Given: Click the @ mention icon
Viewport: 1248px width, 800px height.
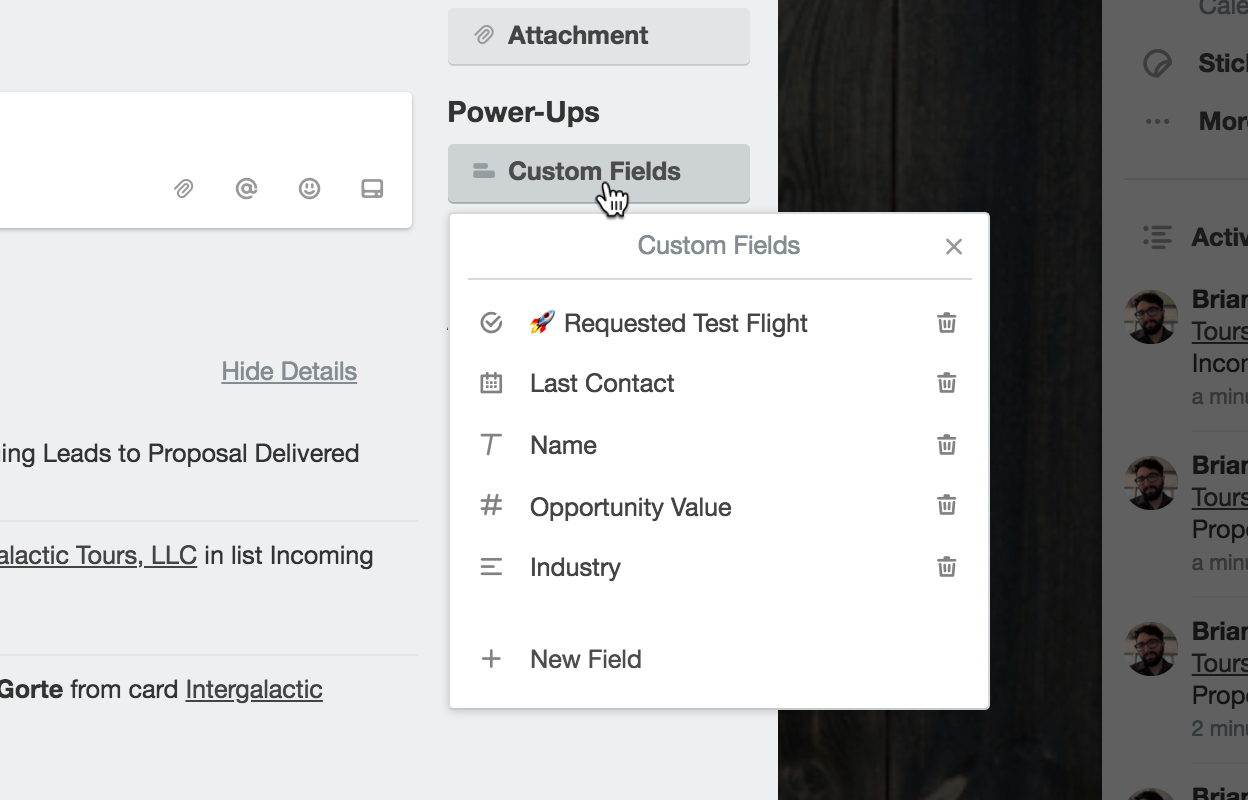Looking at the screenshot, I should tap(246, 188).
